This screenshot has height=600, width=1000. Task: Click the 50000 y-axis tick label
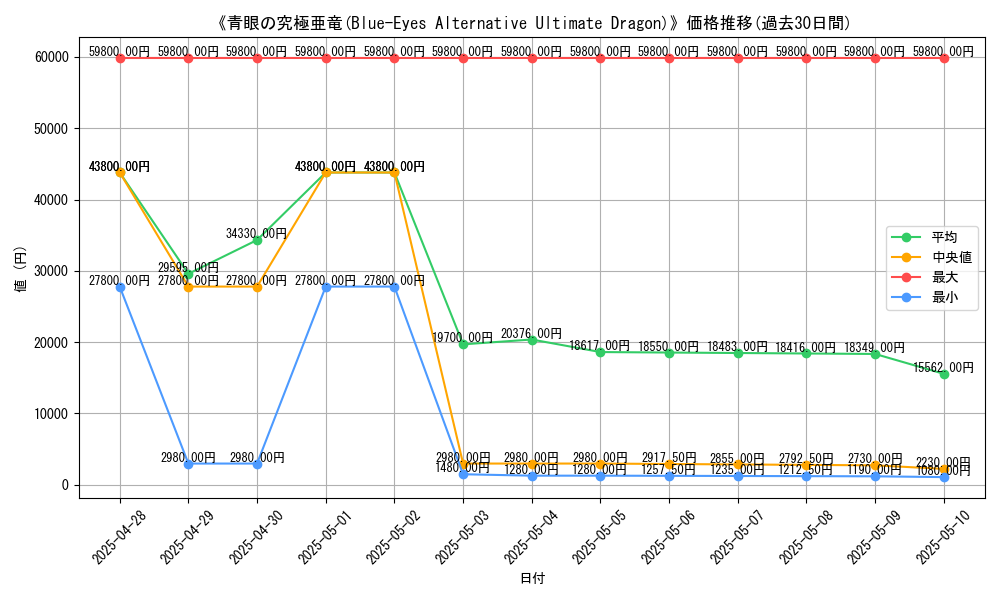click(x=52, y=129)
